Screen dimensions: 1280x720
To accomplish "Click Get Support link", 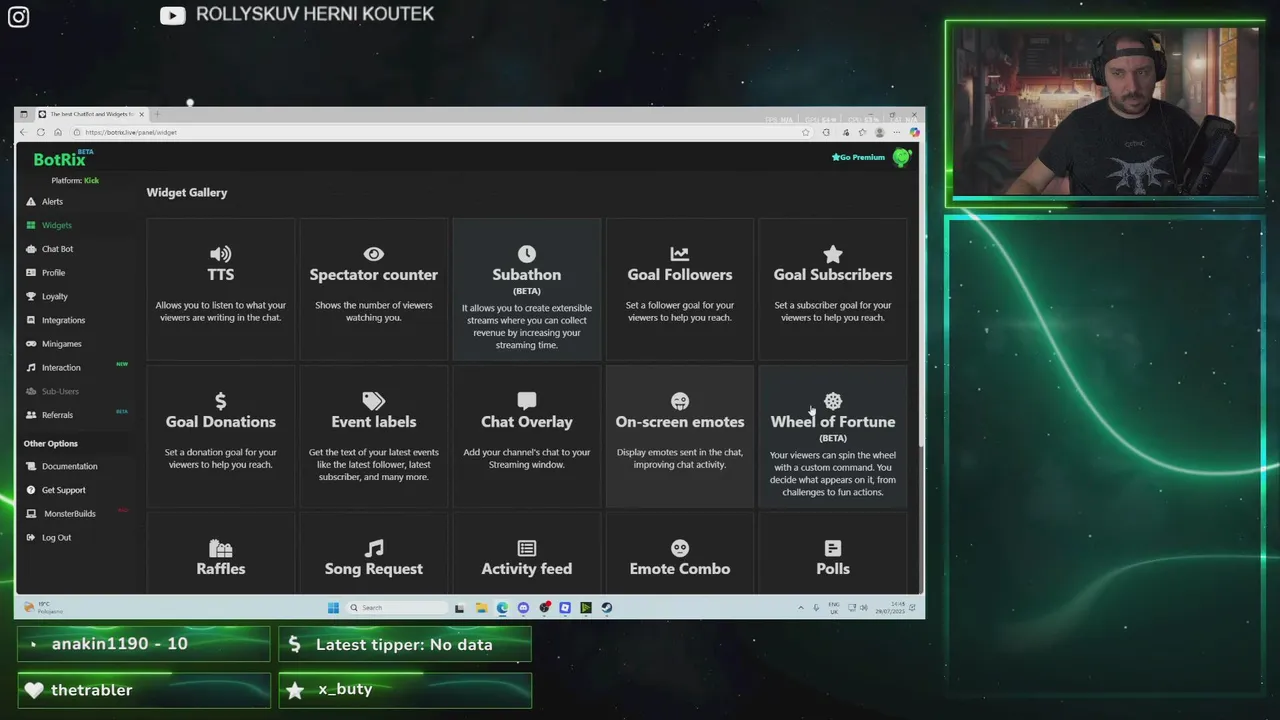I will (63, 490).
